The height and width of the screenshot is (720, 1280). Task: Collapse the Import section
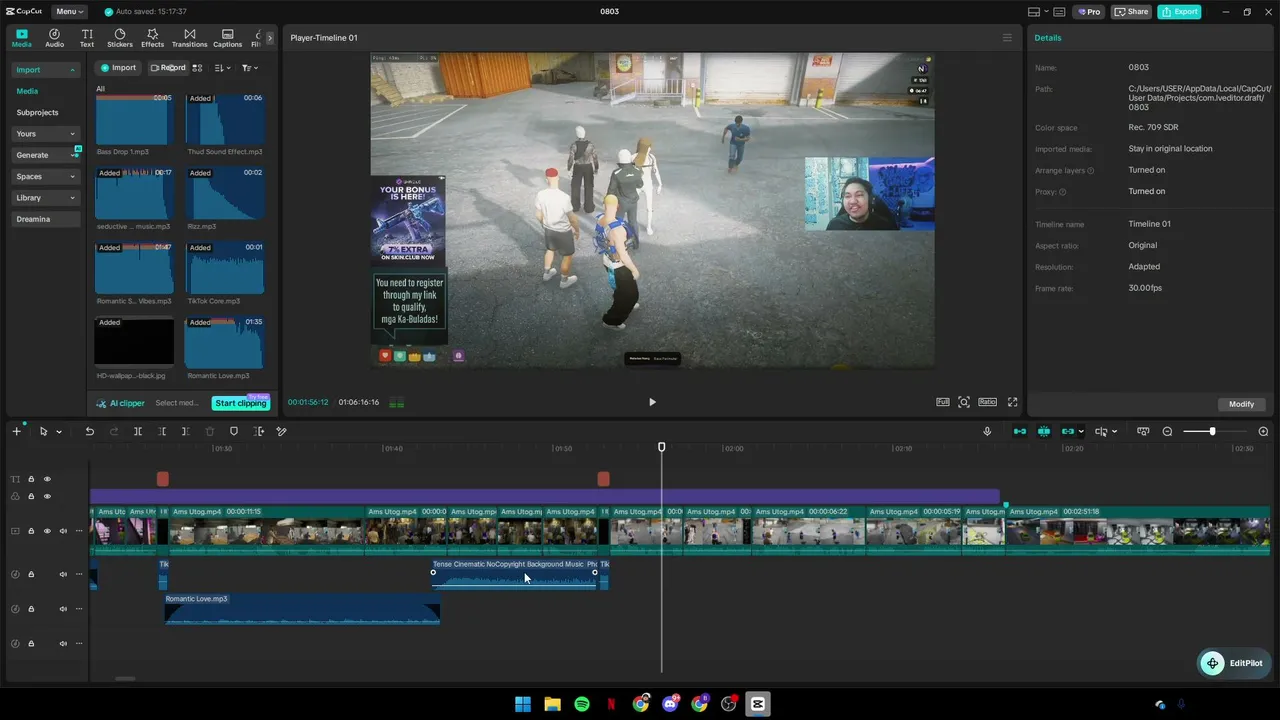pyautogui.click(x=45, y=70)
